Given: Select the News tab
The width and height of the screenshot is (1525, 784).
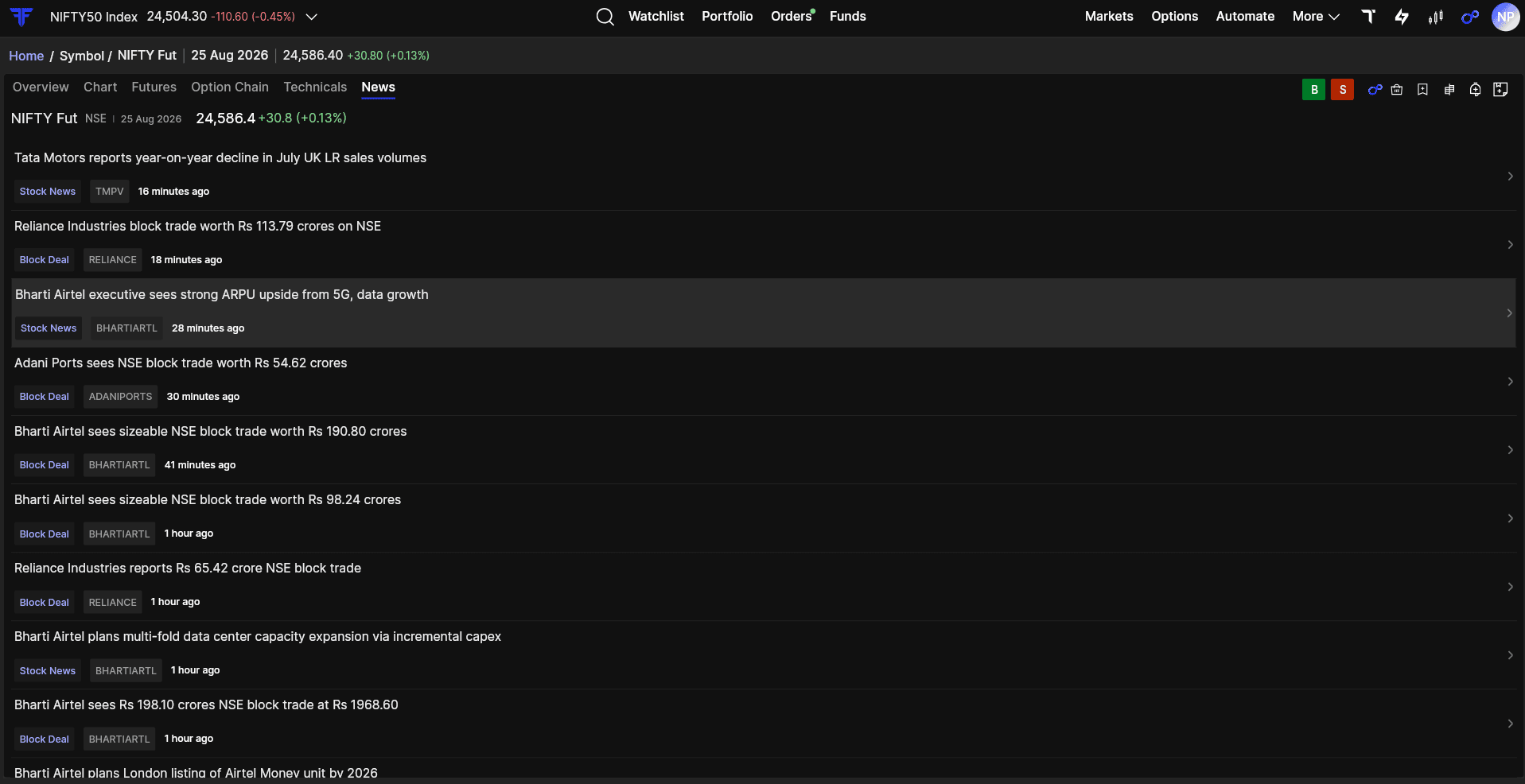Looking at the screenshot, I should pos(378,87).
